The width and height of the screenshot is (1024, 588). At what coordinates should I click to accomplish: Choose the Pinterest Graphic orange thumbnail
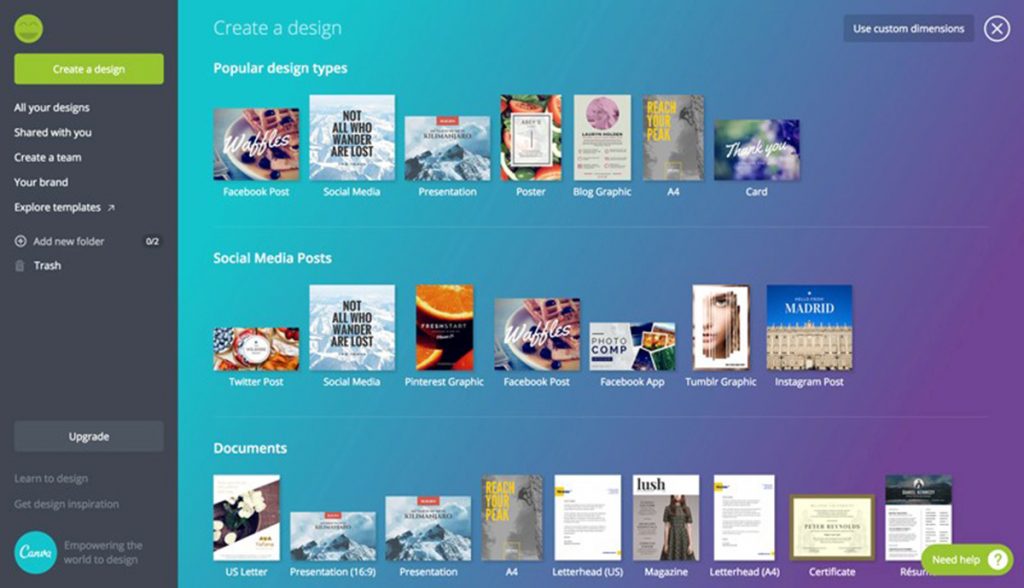tap(444, 328)
